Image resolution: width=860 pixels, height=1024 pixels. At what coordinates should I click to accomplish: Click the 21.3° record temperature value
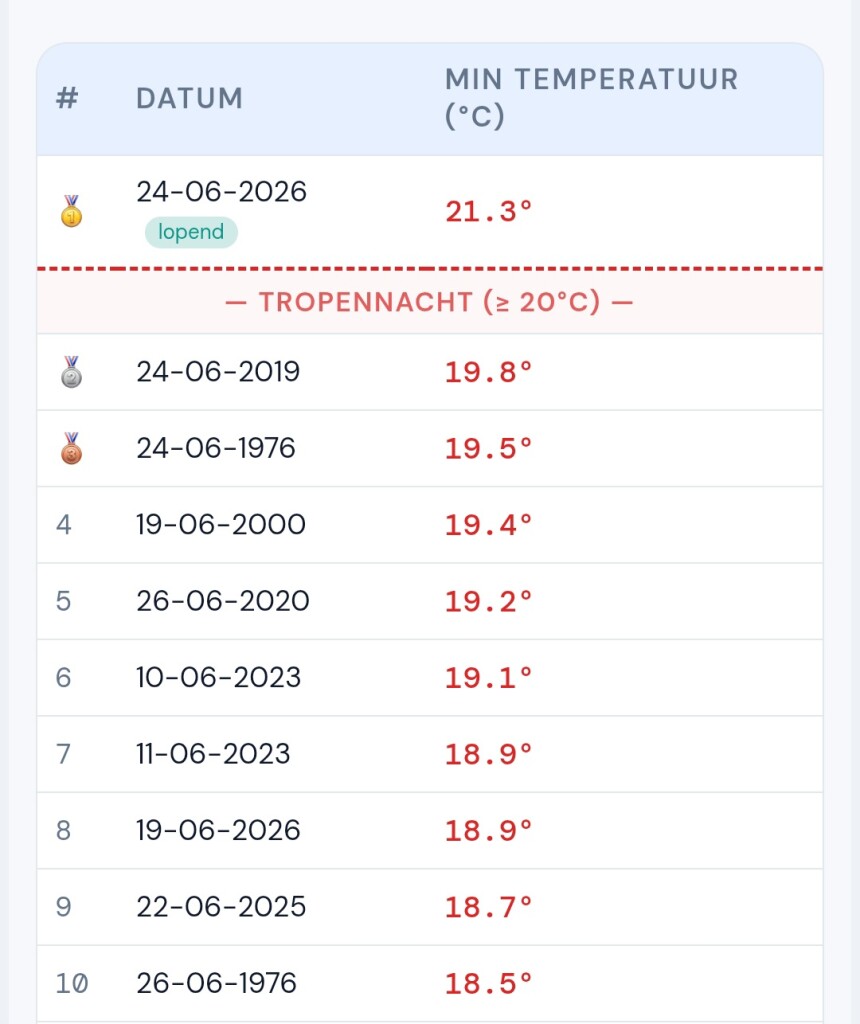488,212
